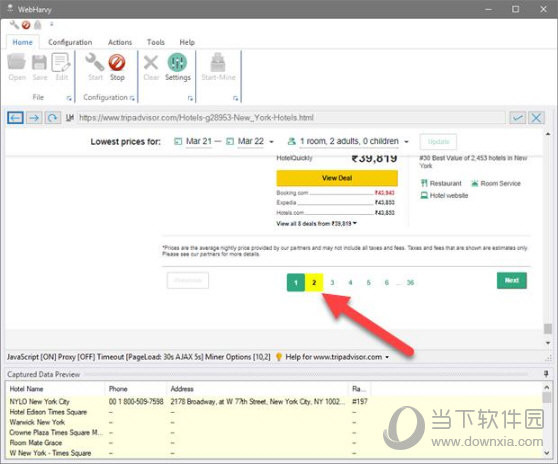Click the Phone column header

pos(136,389)
